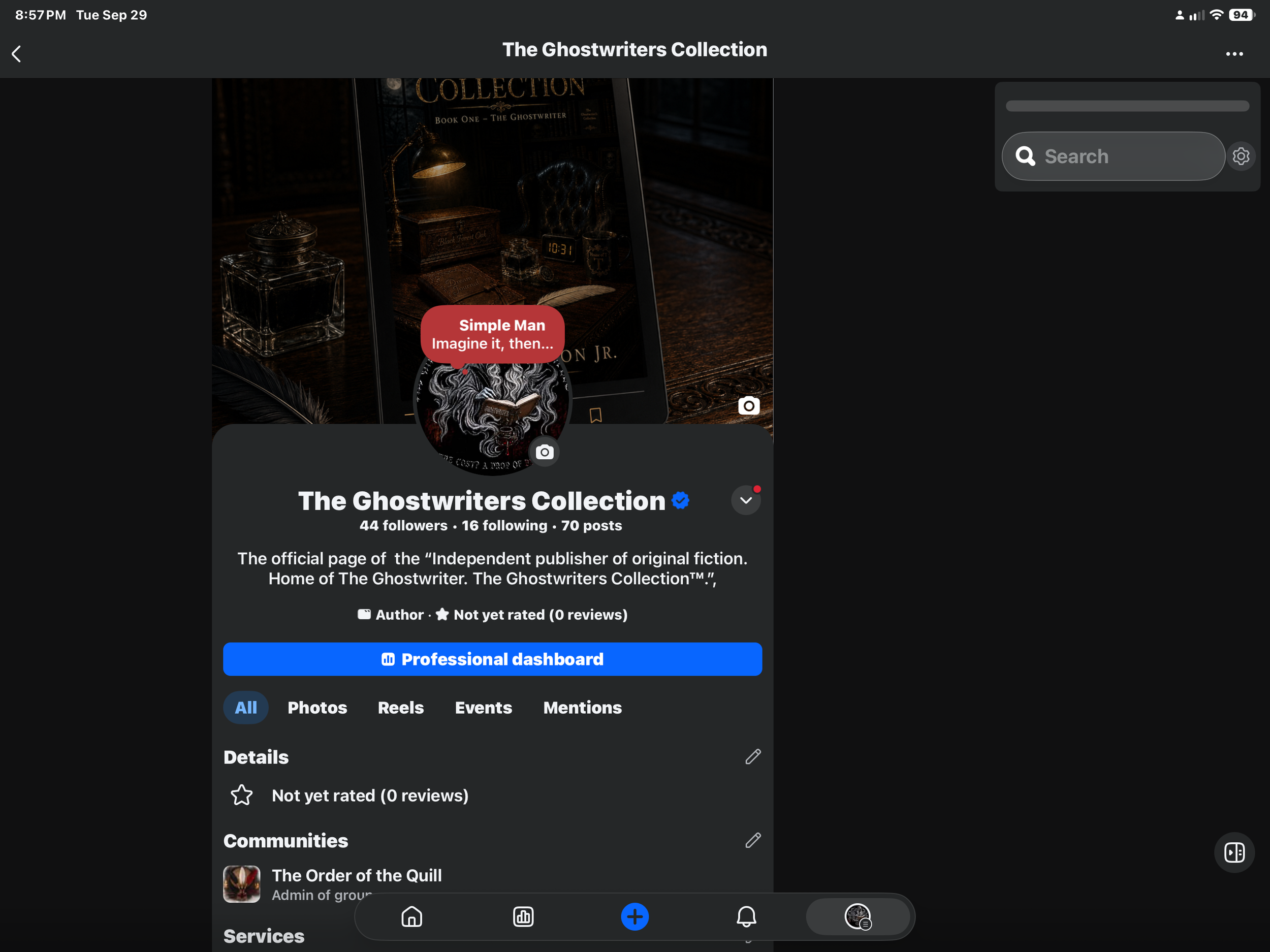This screenshot has height=952, width=1270.
Task: Open settings gear next to Search
Action: (1241, 156)
